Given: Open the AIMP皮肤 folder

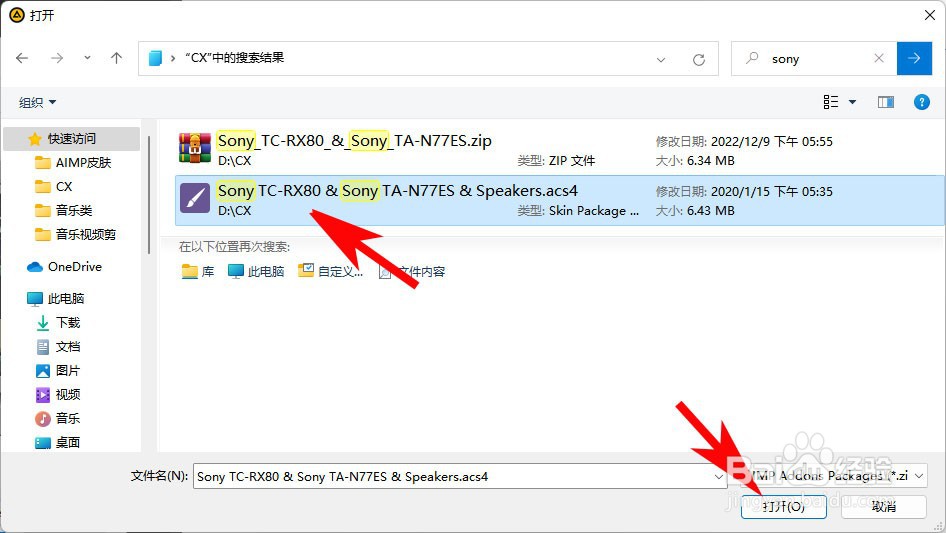Looking at the screenshot, I should coord(74,162).
